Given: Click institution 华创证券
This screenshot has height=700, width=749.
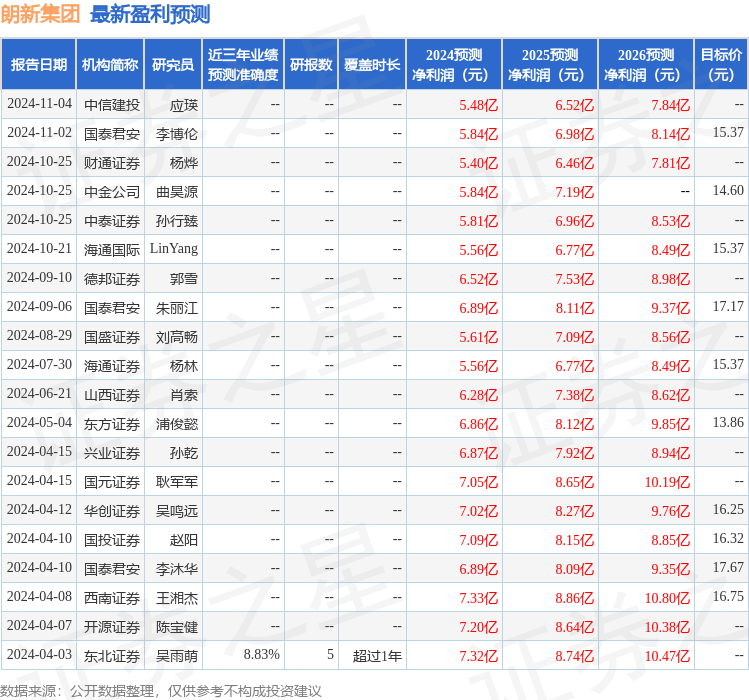Looking at the screenshot, I should click(x=112, y=511).
